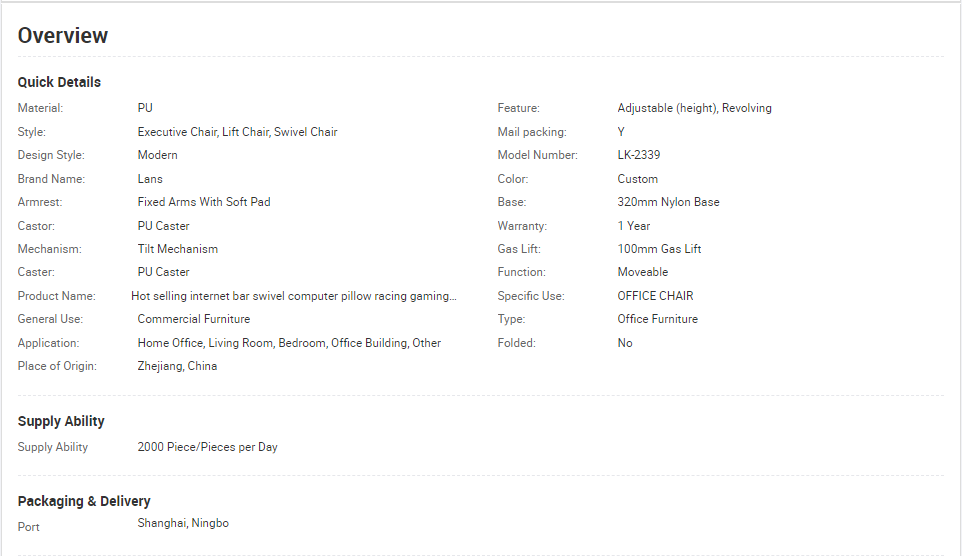Select the Armrest value Fixed Arms With Soft Pad
This screenshot has width=962, height=556.
click(204, 202)
